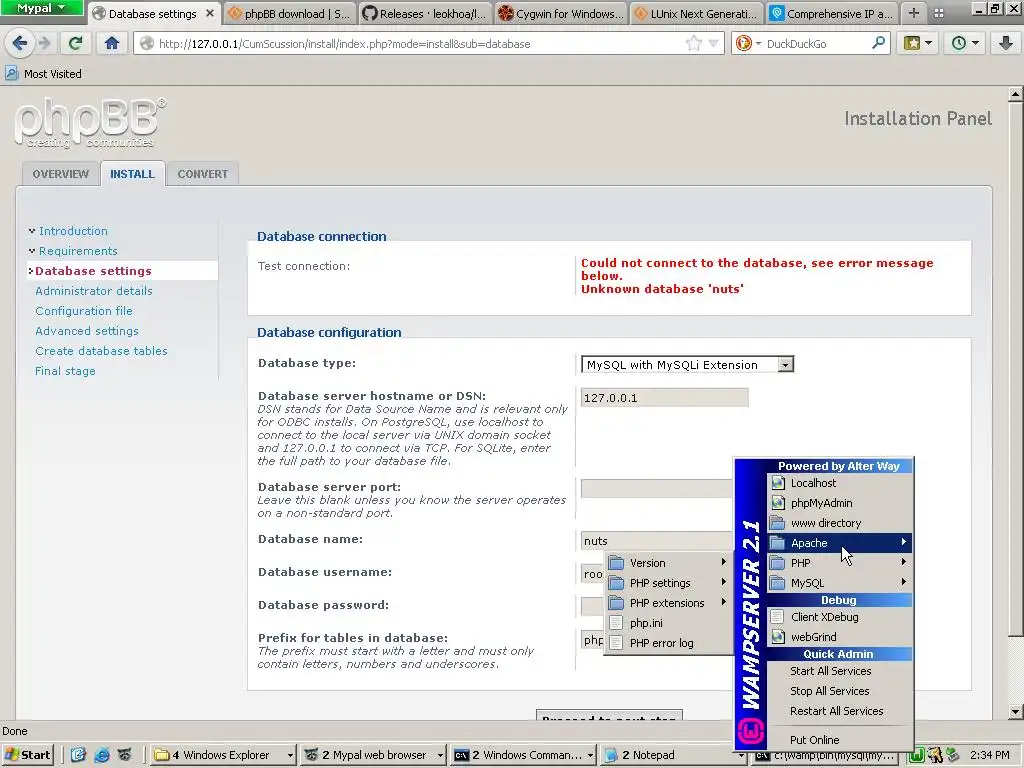This screenshot has height=768, width=1024.
Task: Click the tab groups grid icon
Action: coord(938,13)
